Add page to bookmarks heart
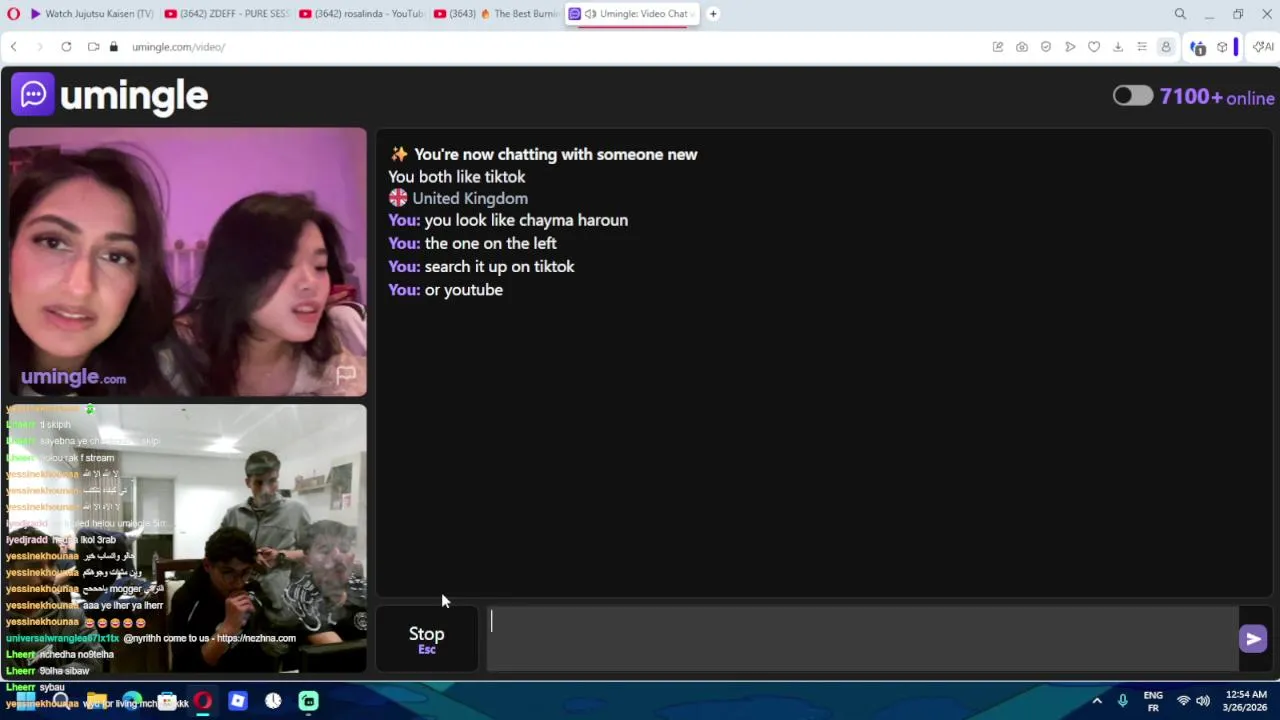 click(1094, 47)
